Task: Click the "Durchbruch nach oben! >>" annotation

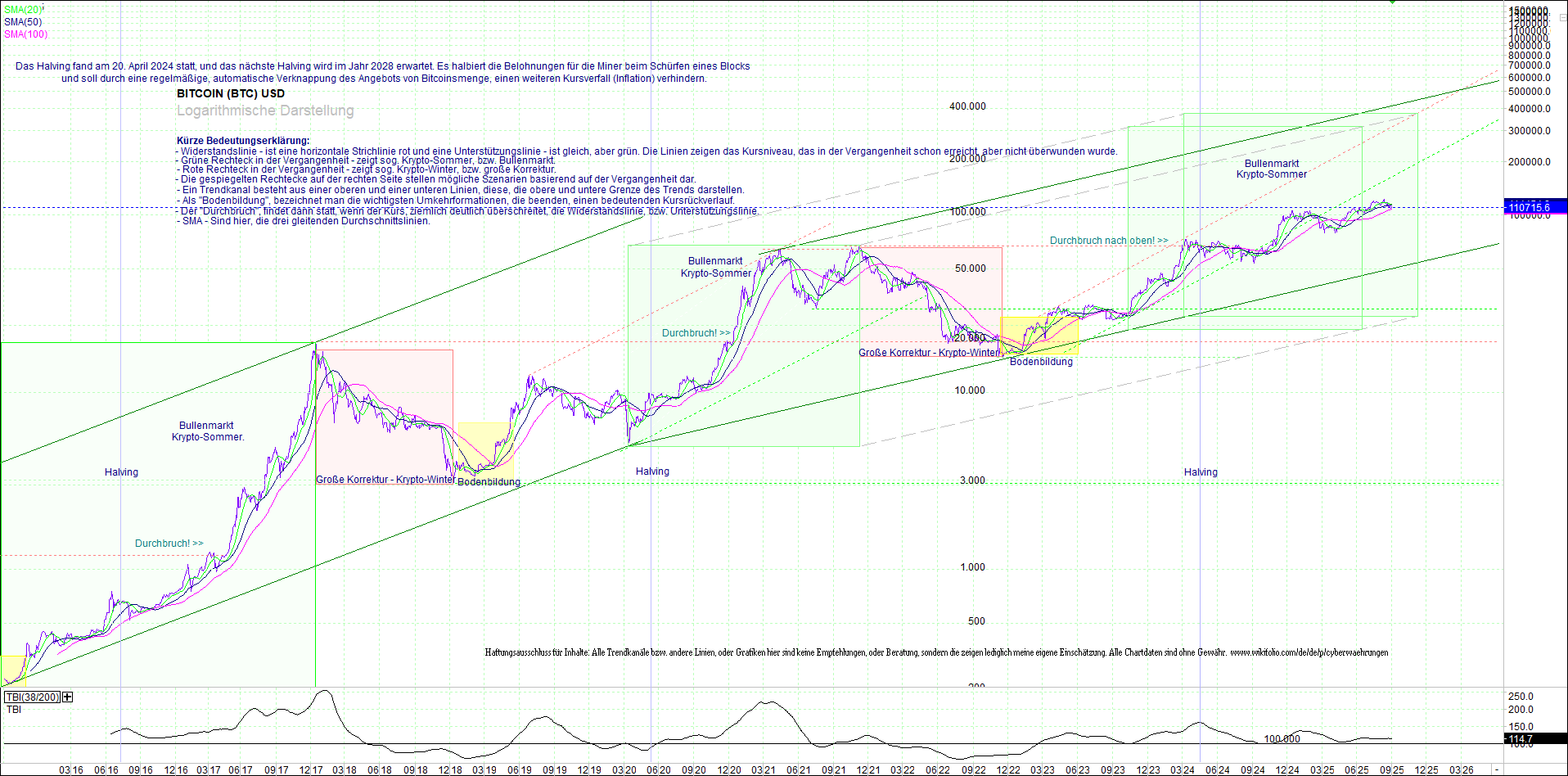Action: point(1108,240)
